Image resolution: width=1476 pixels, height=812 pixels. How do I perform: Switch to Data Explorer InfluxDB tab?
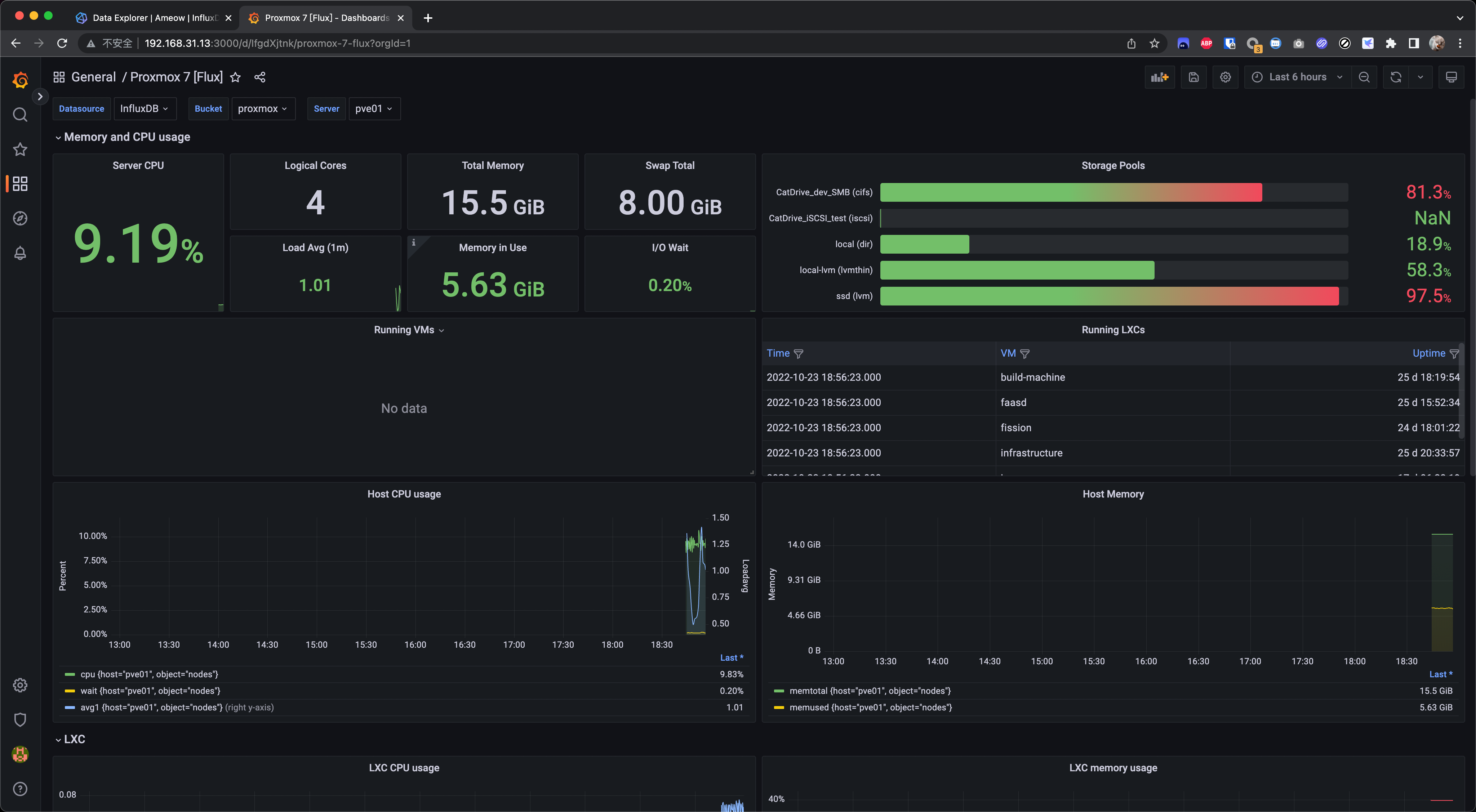point(154,18)
